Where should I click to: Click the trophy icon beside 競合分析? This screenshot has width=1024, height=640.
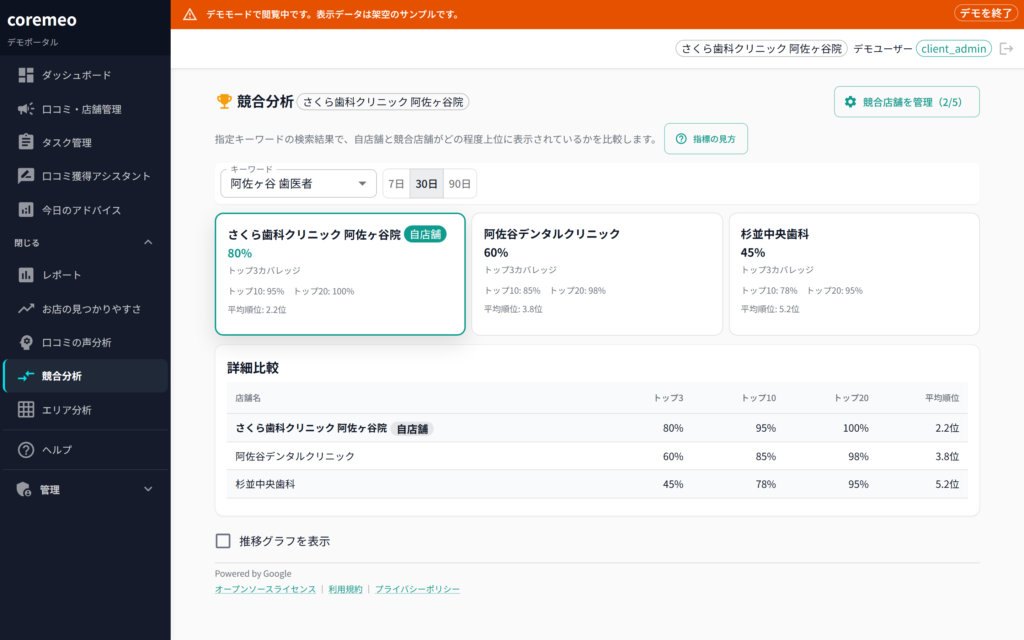223,101
